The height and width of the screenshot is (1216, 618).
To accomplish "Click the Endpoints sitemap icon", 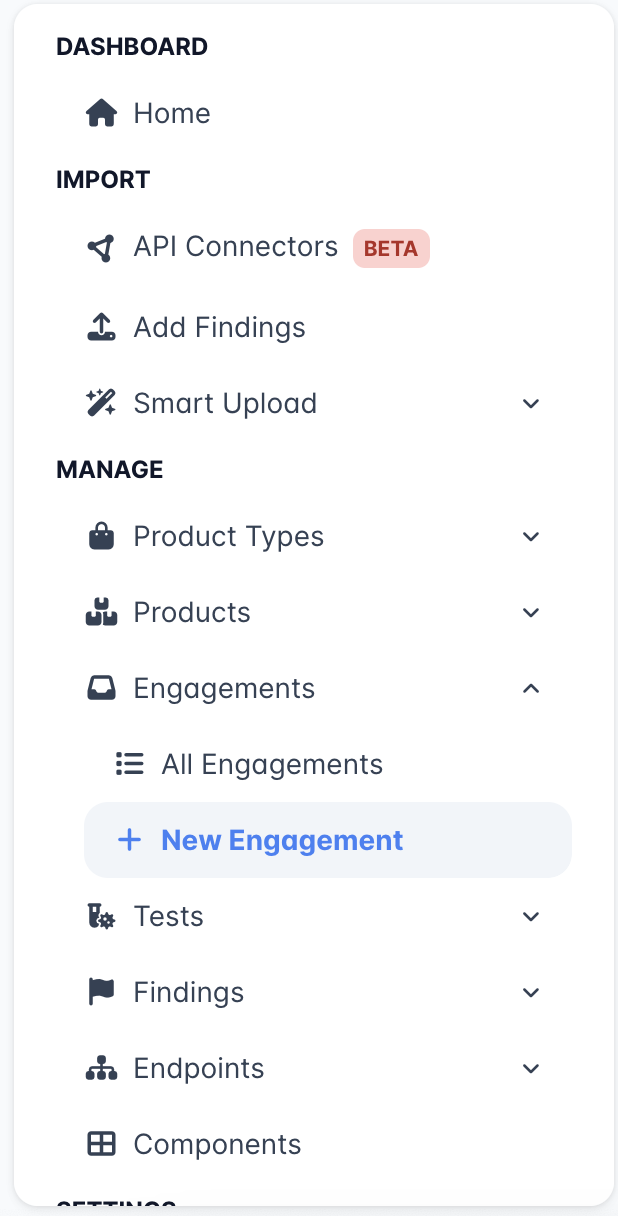I will [x=102, y=1069].
